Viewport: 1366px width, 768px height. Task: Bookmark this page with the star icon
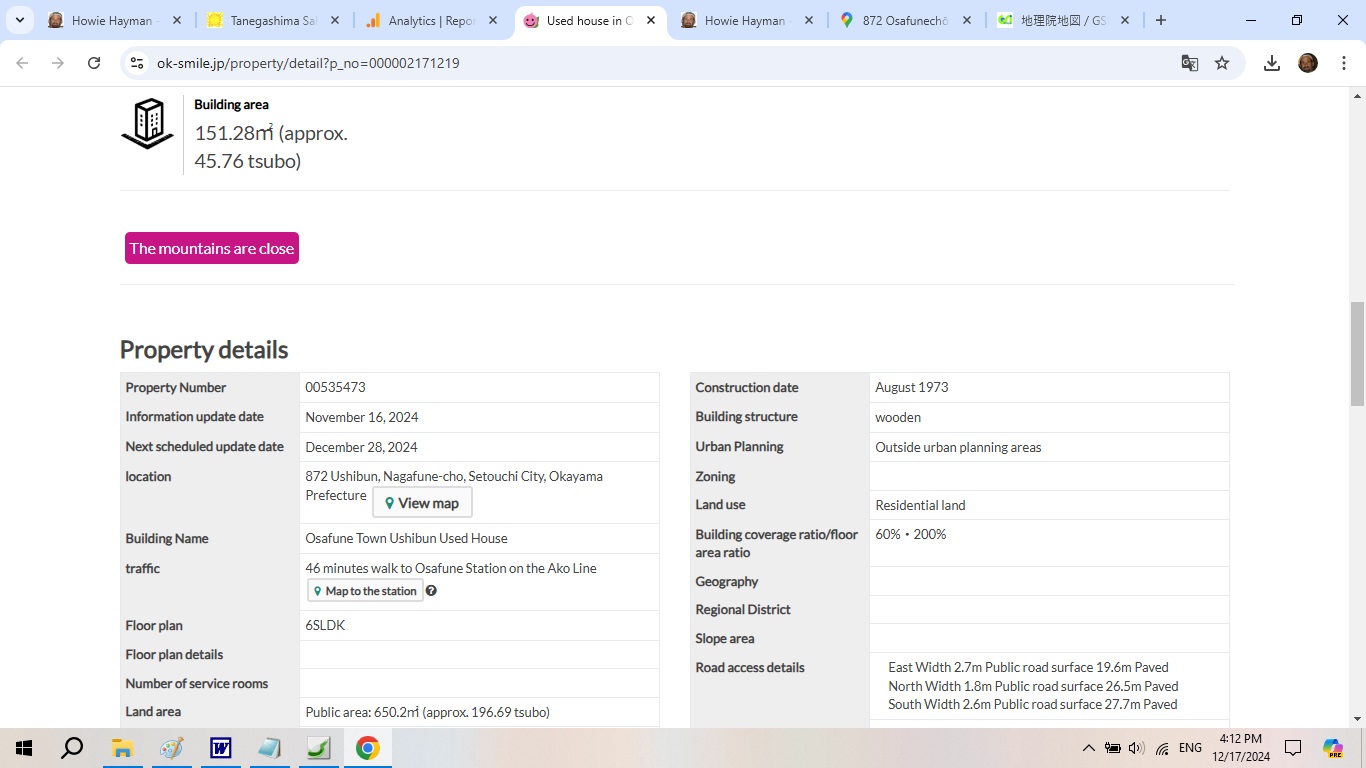pos(1222,63)
